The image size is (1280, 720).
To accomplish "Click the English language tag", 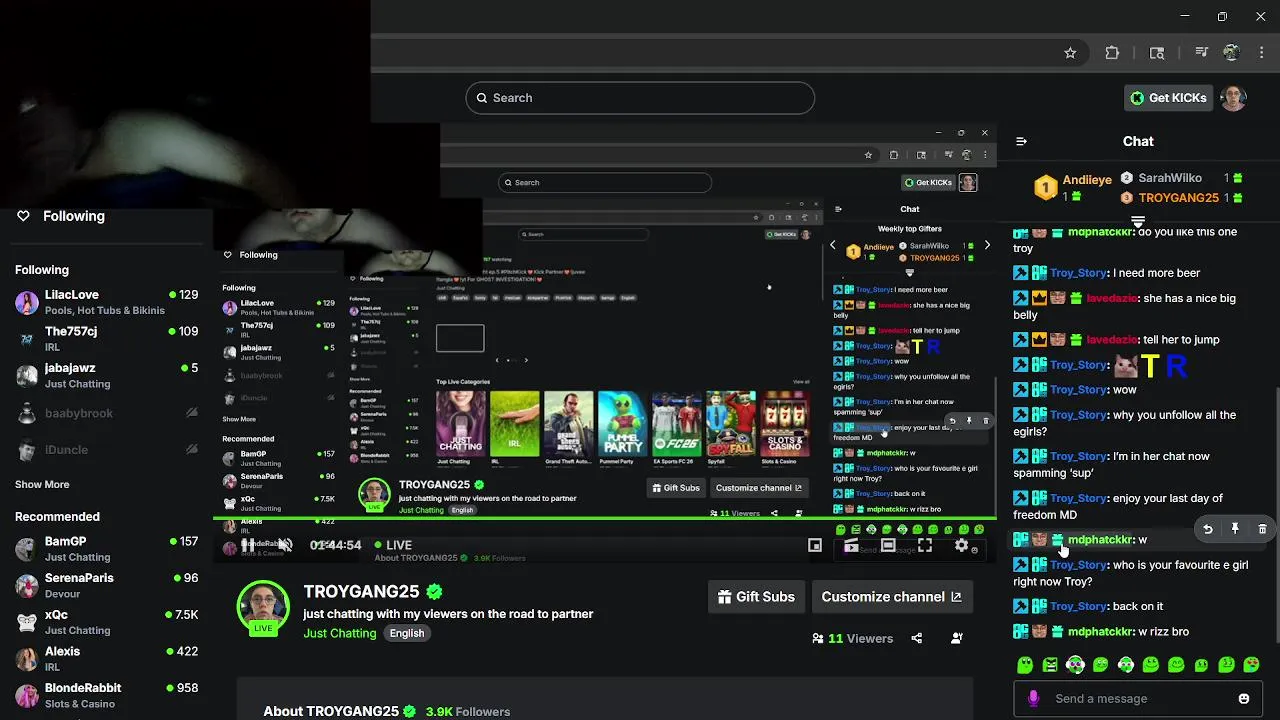I will click(407, 633).
